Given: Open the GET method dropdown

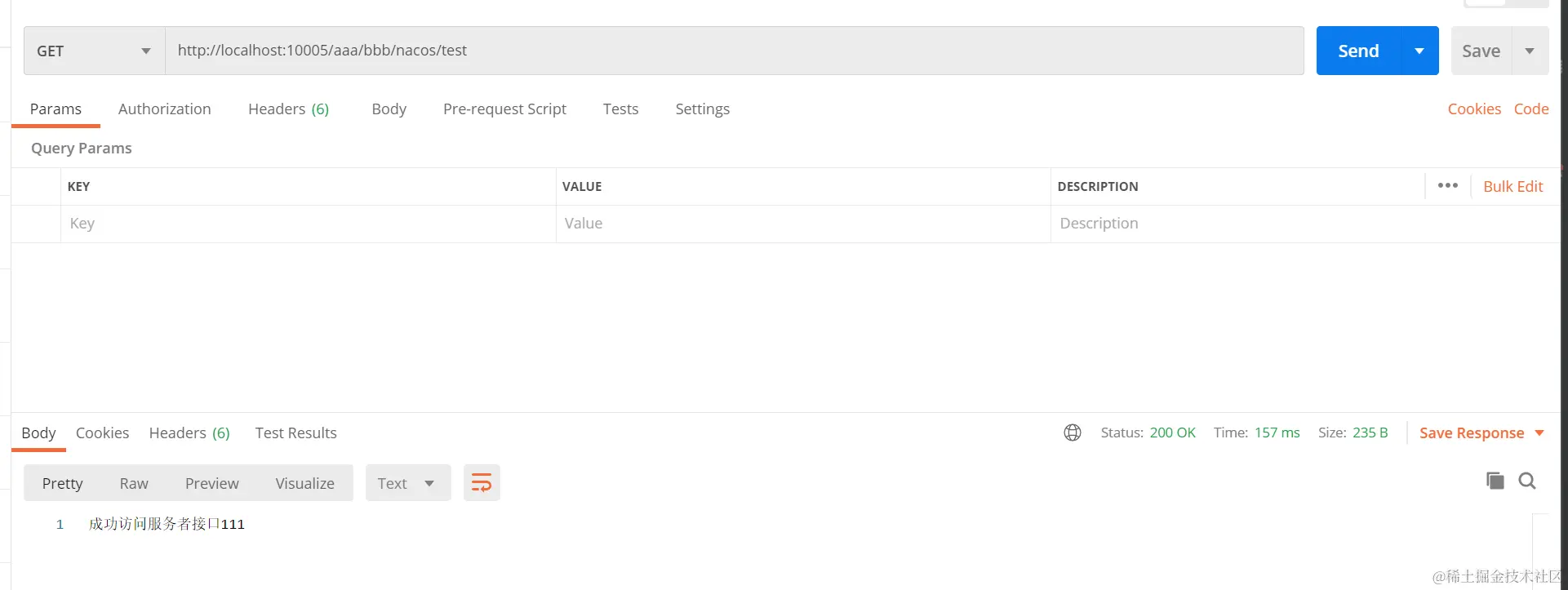Looking at the screenshot, I should pyautogui.click(x=94, y=51).
